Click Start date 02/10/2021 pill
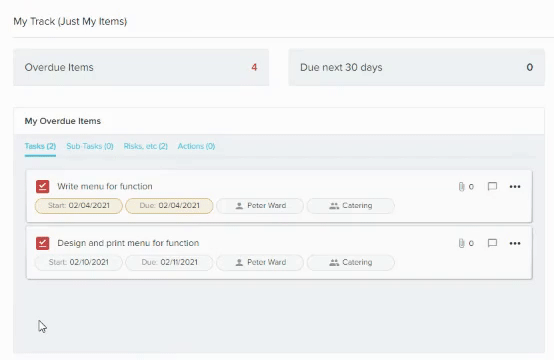554x360 pixels. click(x=79, y=262)
